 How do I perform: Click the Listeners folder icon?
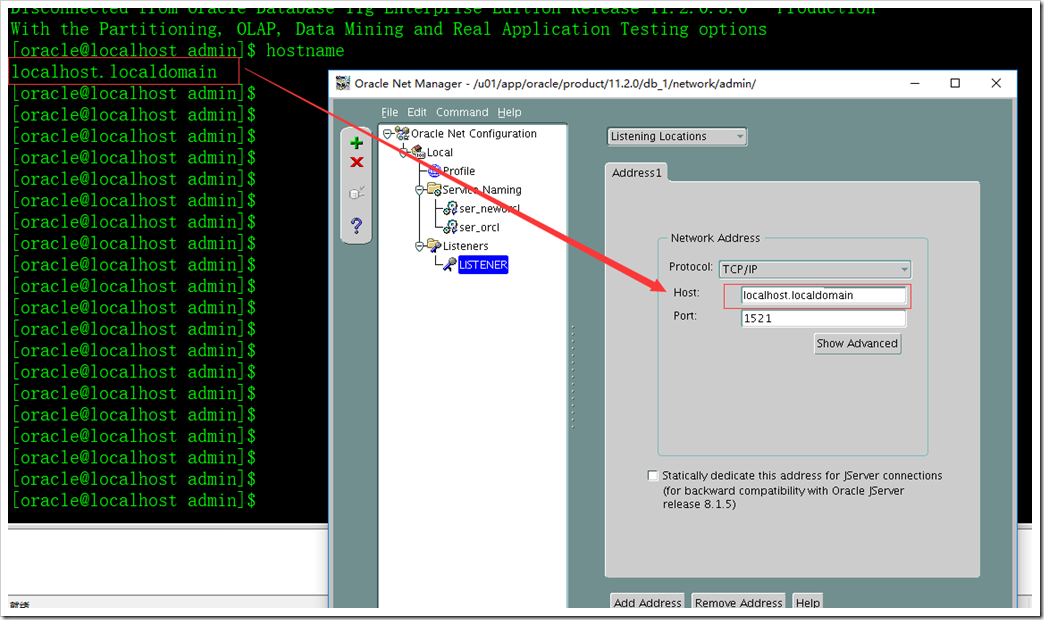click(434, 246)
